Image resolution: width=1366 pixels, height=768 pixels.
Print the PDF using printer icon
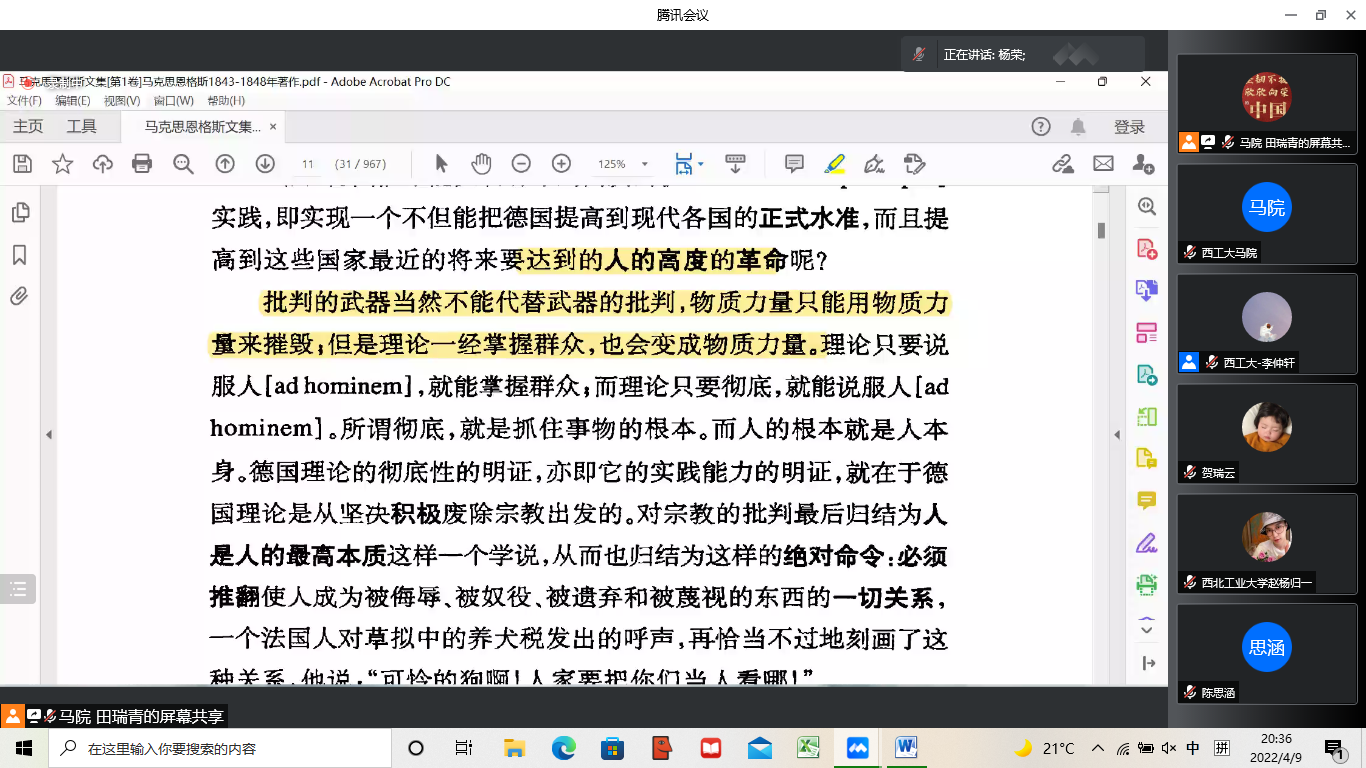tap(142, 164)
